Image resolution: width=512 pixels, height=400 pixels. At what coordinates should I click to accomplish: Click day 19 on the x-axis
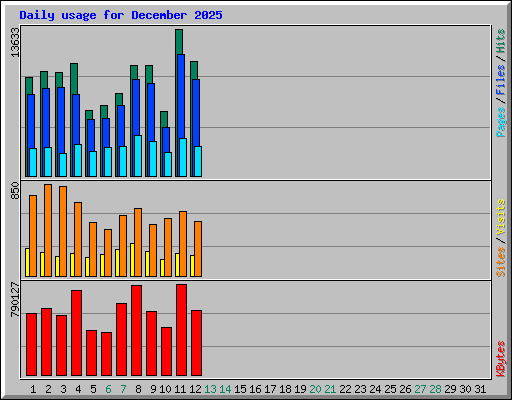pos(300,389)
